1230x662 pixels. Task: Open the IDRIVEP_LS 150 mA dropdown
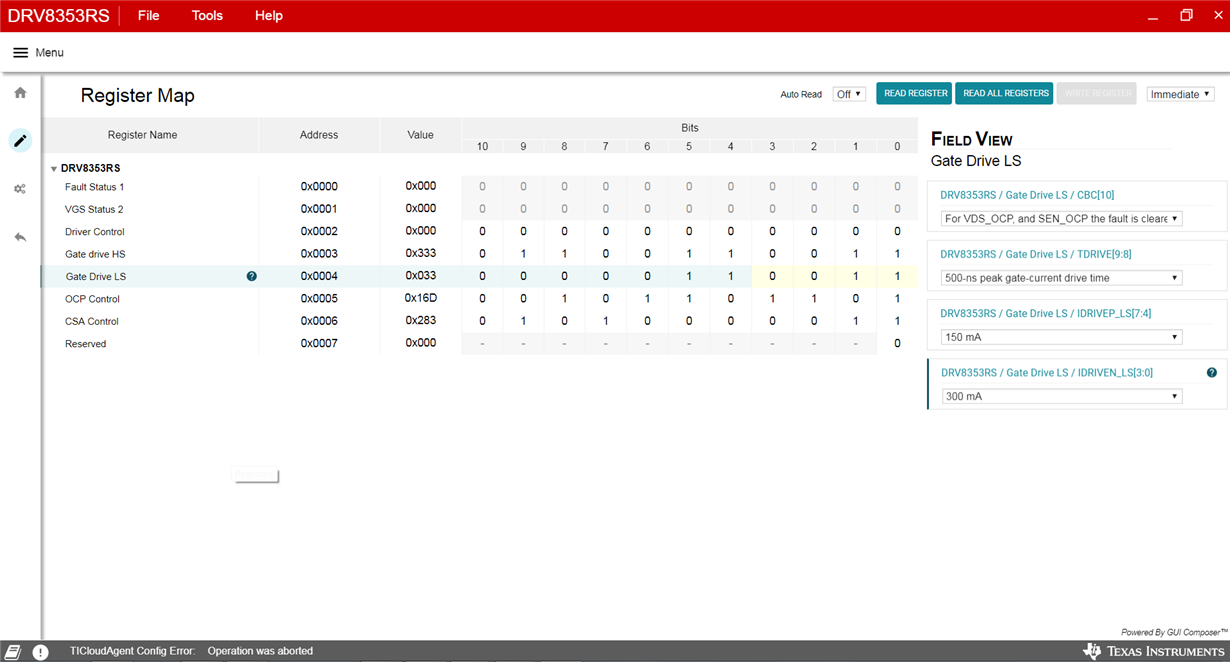point(1062,337)
